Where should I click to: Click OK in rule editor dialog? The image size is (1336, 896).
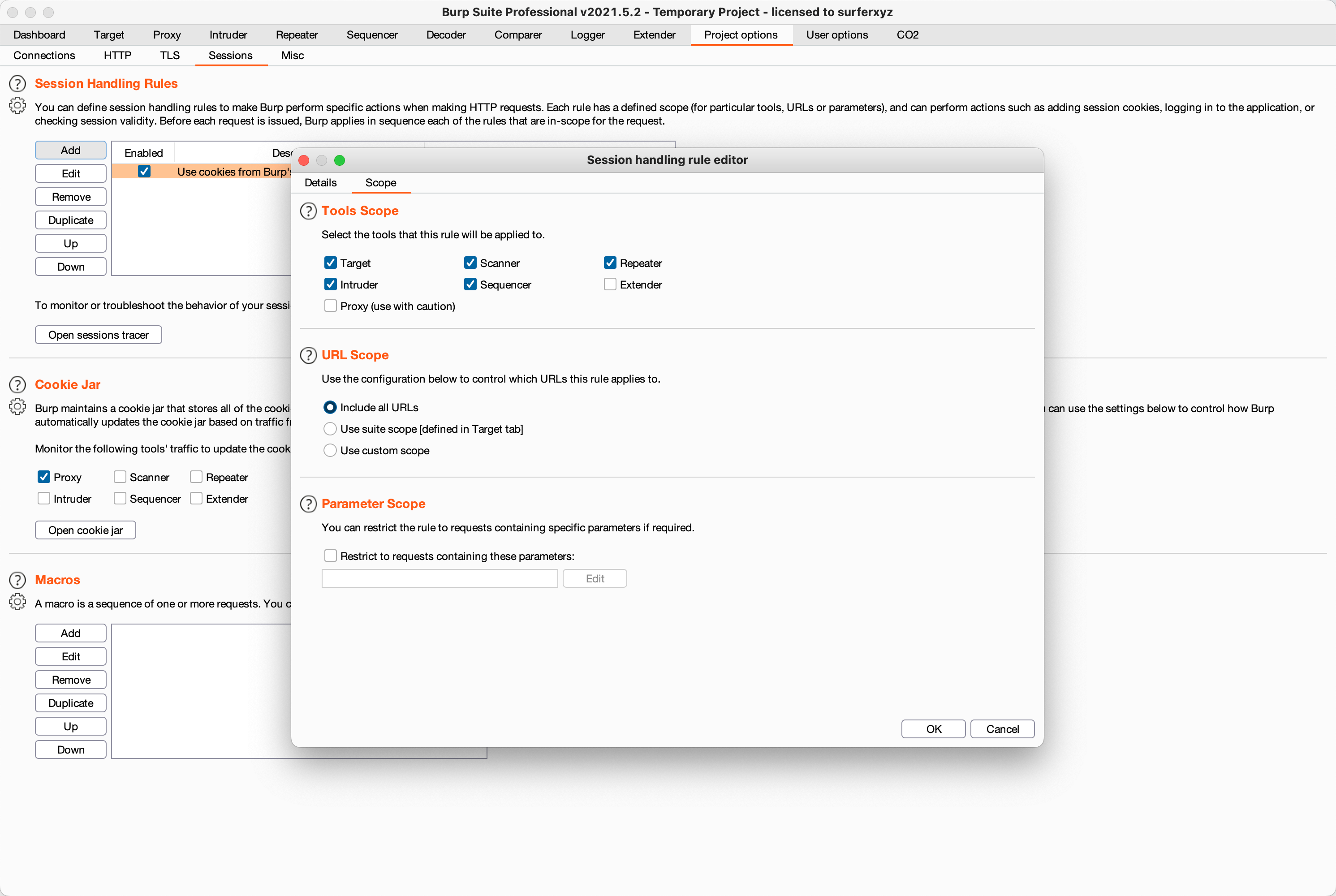tap(933, 729)
